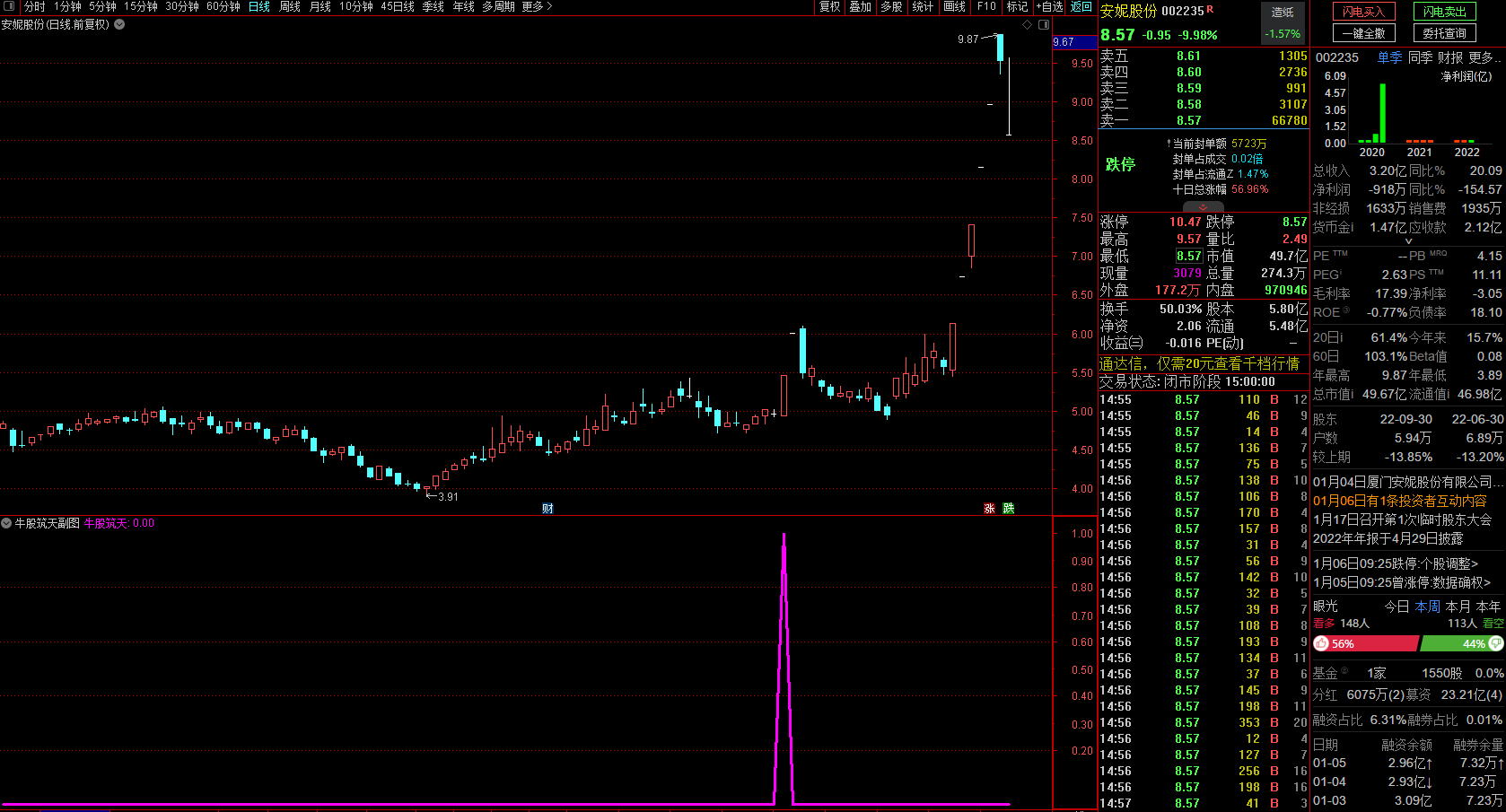Expand the financial data chevron below 货币金
This screenshot has width=1506, height=812.
click(1408, 240)
